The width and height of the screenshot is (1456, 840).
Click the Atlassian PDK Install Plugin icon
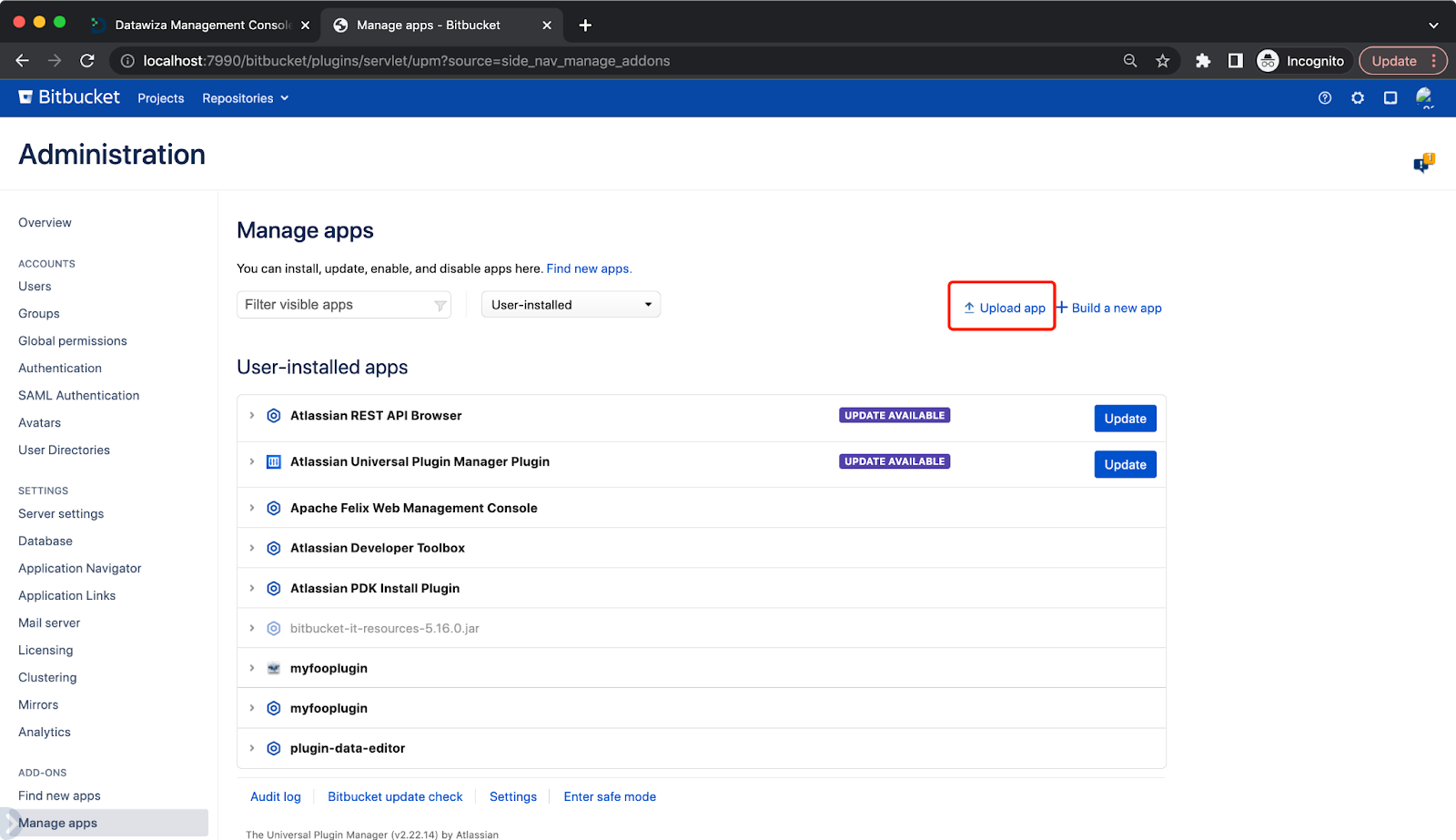coord(273,589)
